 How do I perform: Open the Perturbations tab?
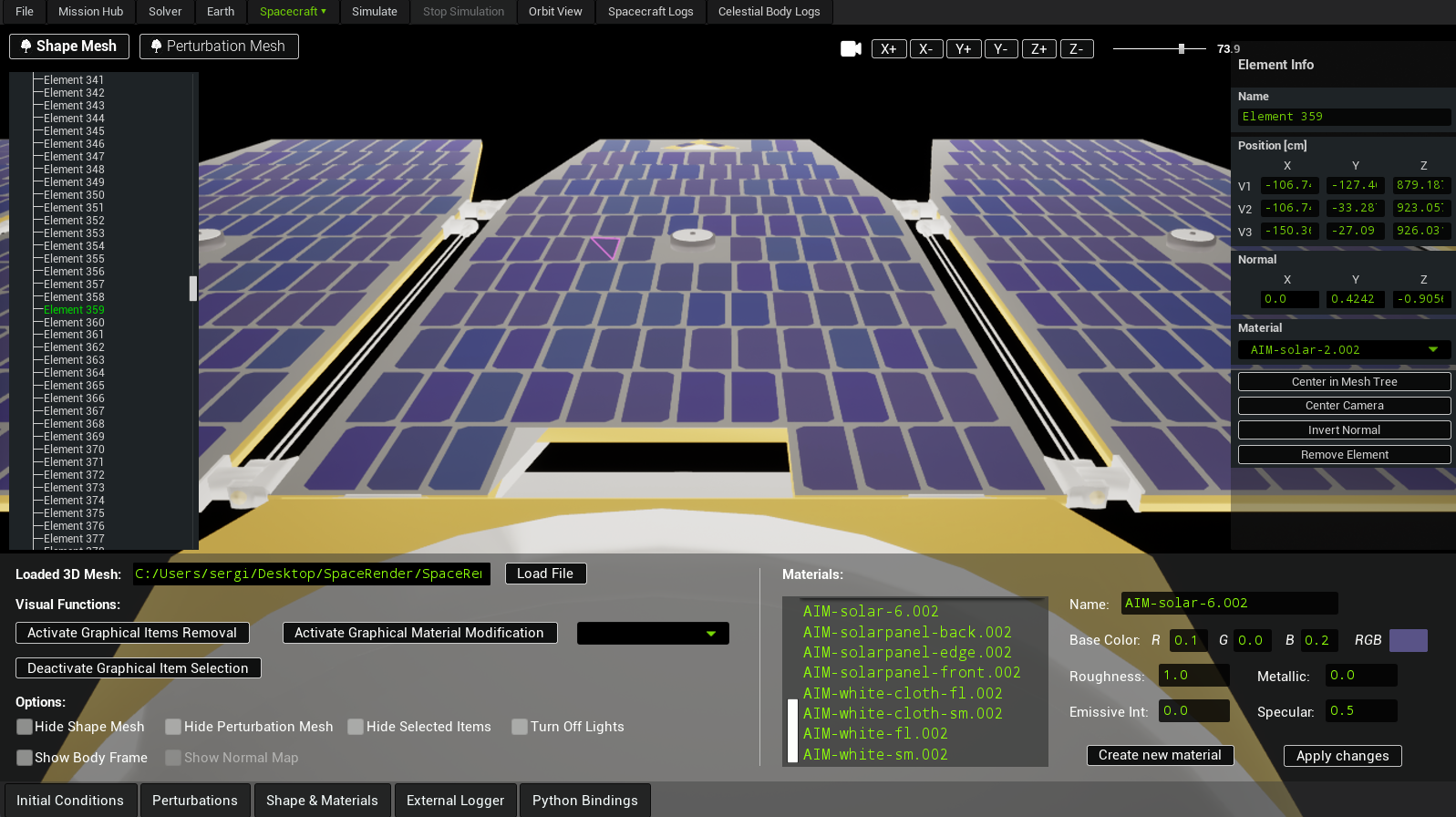(194, 801)
